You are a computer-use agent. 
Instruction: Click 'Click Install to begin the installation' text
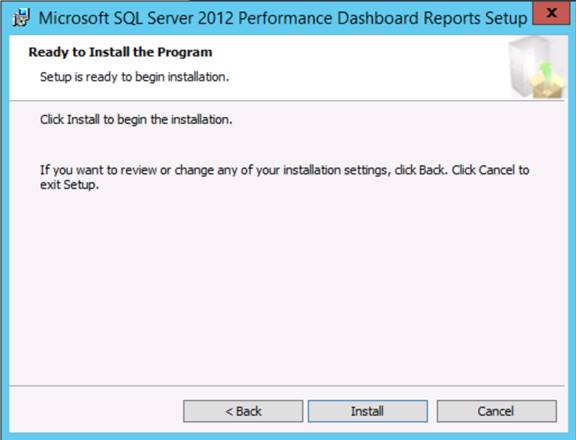tap(136, 119)
